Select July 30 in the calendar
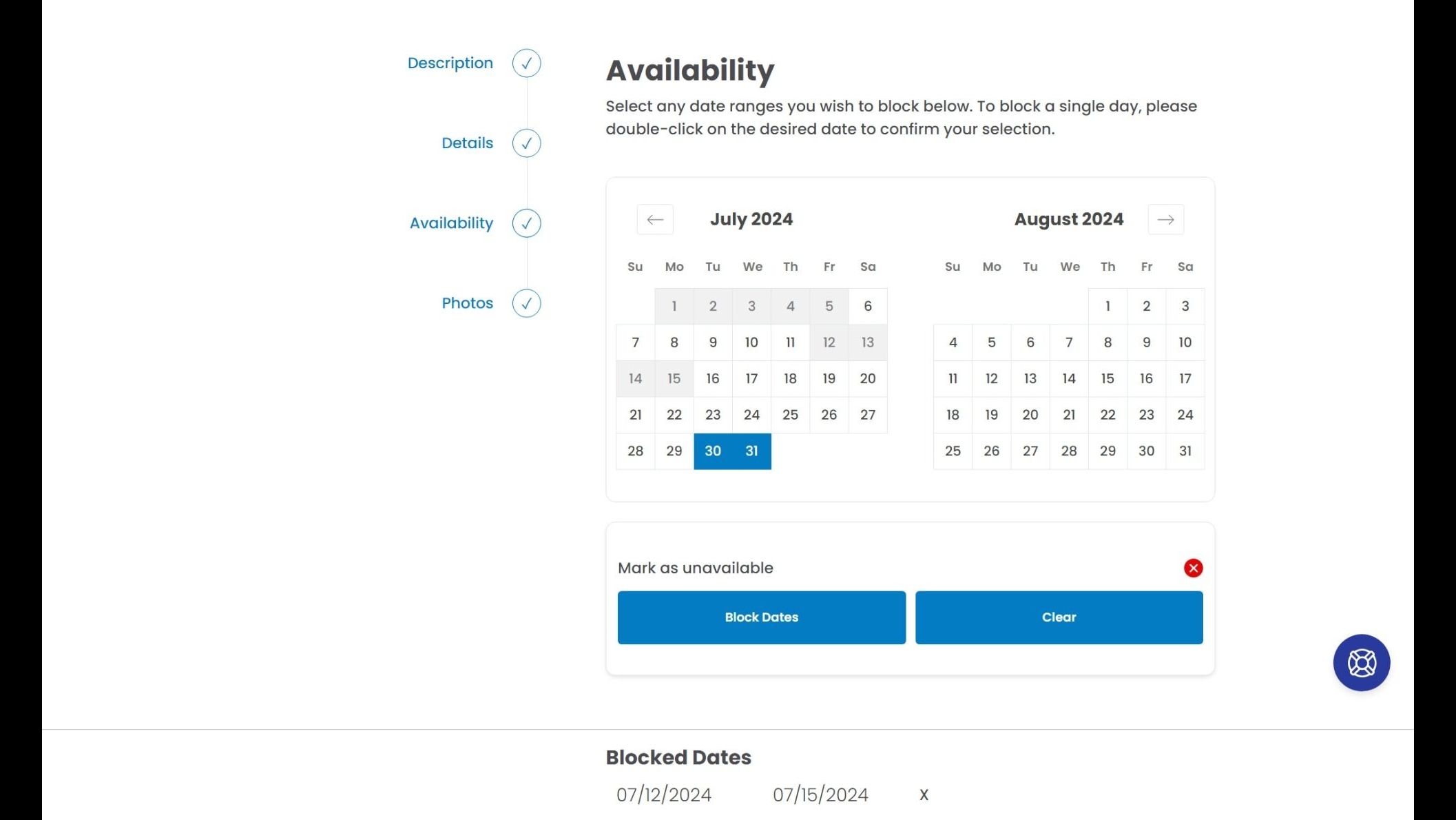Image resolution: width=1456 pixels, height=820 pixels. pos(713,451)
